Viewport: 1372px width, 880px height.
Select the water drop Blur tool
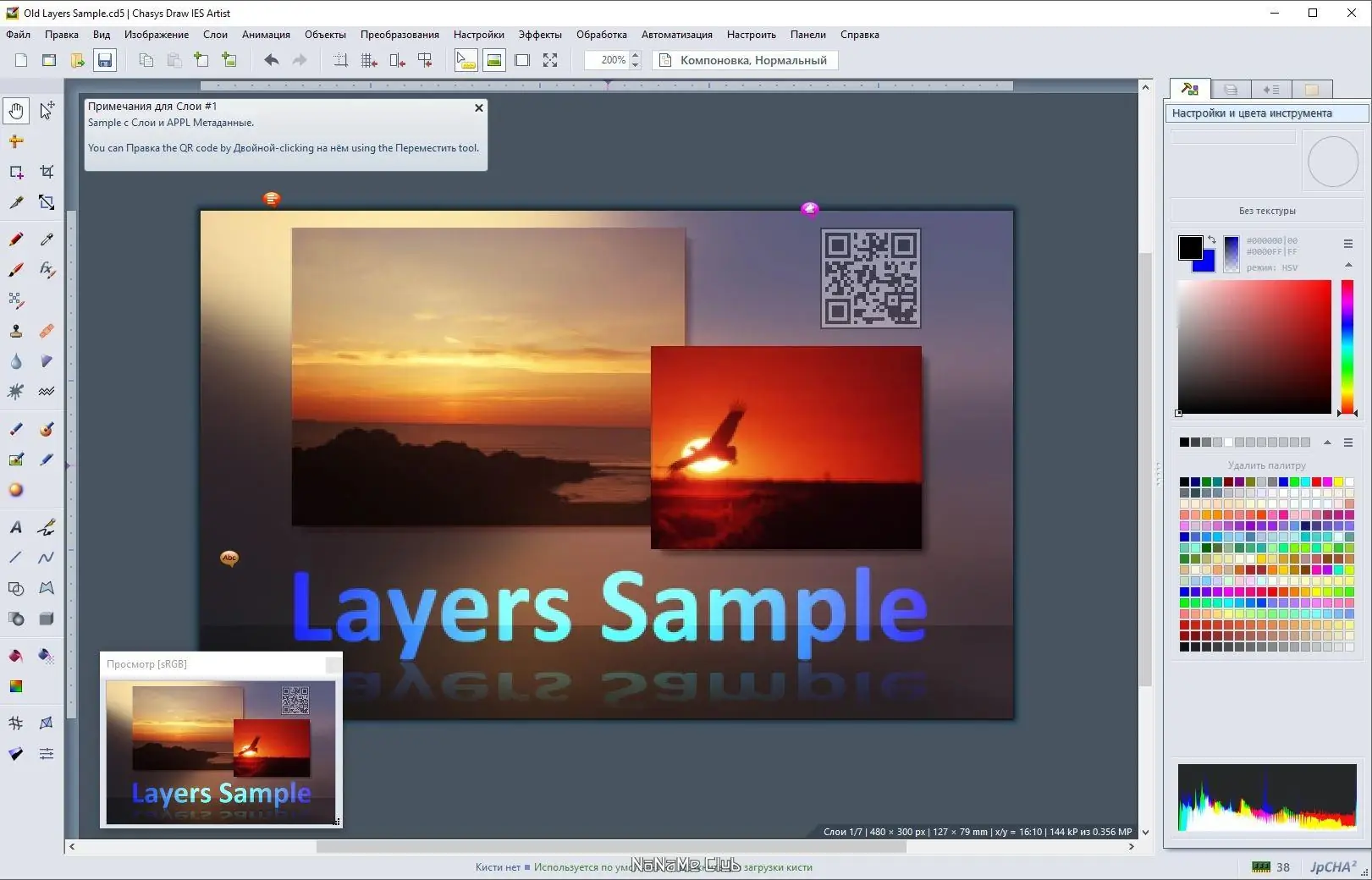pos(16,361)
